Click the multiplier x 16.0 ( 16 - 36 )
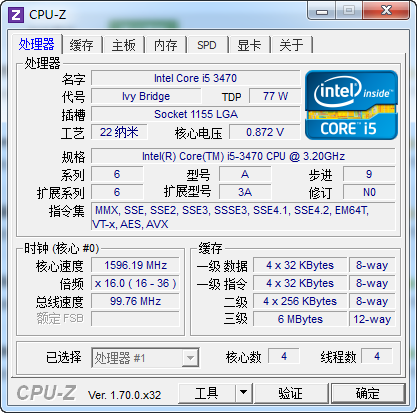This screenshot has width=417, height=413. tap(135, 283)
